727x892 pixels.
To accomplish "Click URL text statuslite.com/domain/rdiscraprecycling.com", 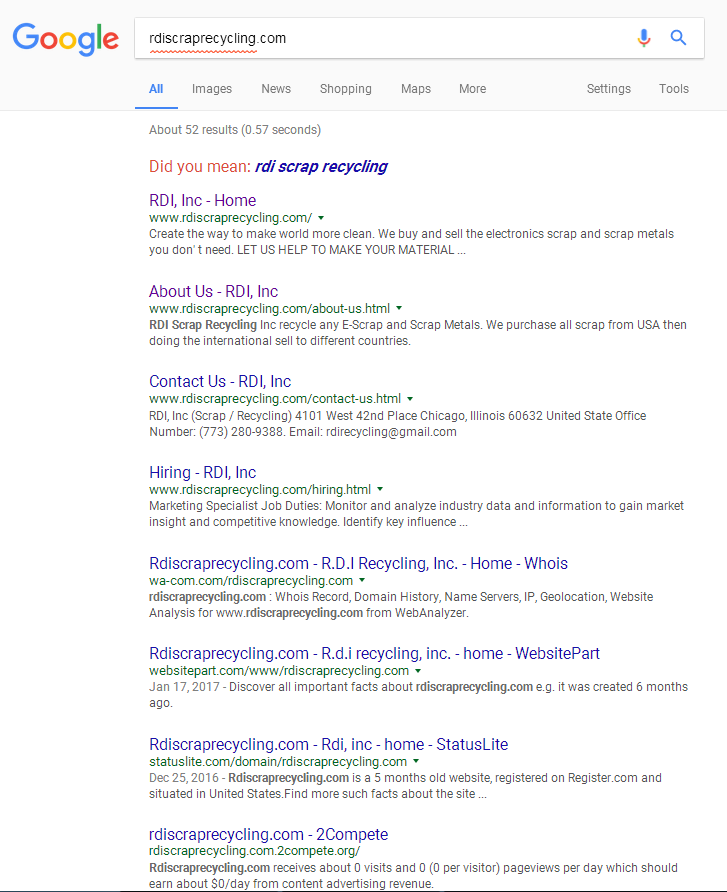I will click(x=278, y=761).
